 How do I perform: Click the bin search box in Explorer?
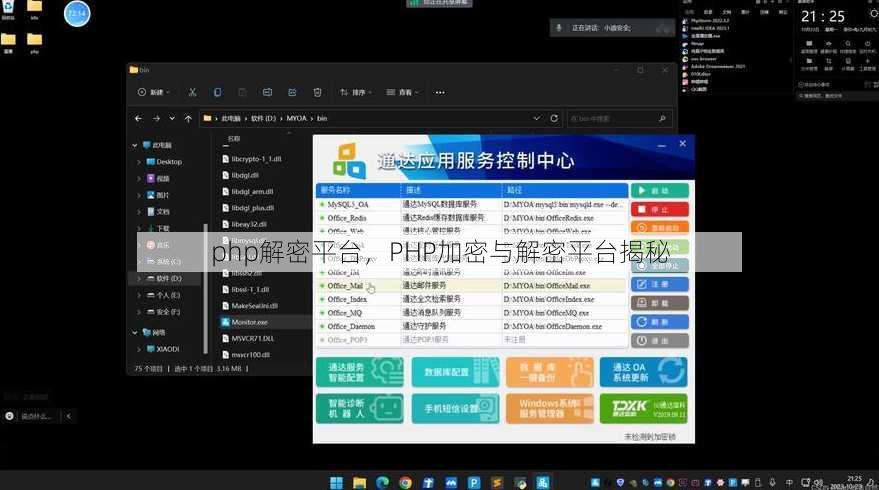tap(619, 119)
